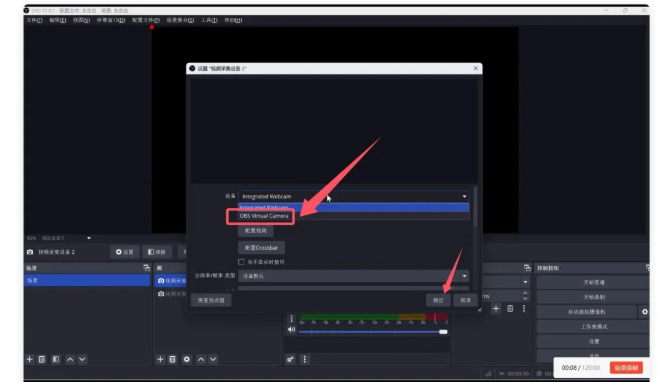Toggle the 工作室模式 studio mode button

[x=594, y=326]
